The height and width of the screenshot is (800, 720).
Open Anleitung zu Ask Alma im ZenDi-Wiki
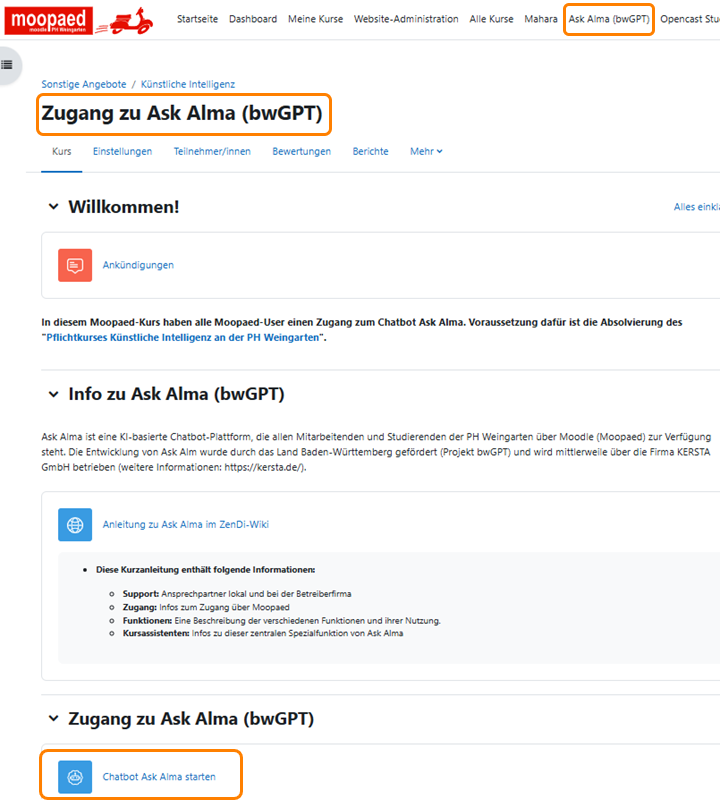tap(186, 524)
